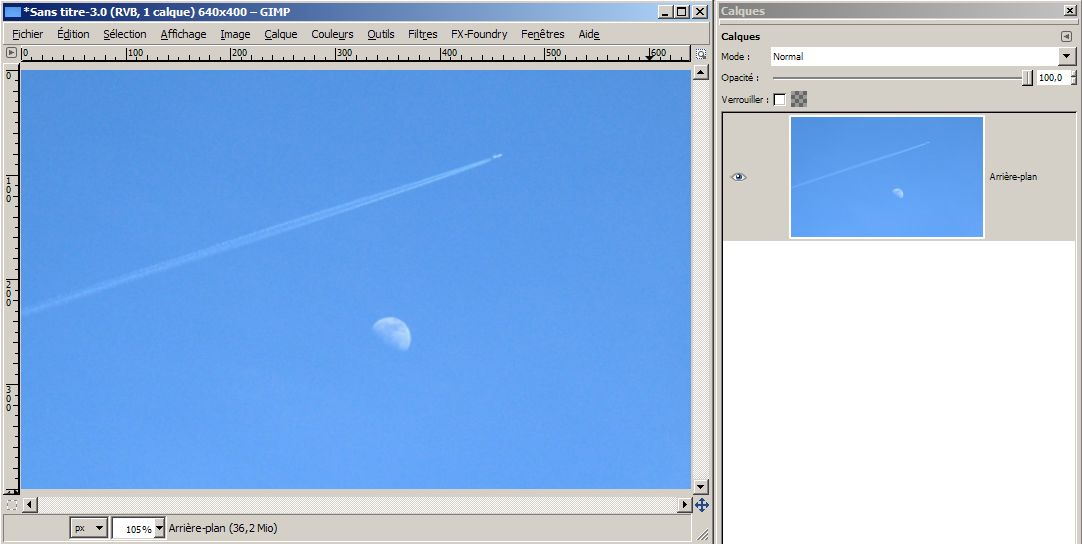Click the Arrière-plan layer thumbnail
Screen dimensions: 1082x544
(886, 177)
